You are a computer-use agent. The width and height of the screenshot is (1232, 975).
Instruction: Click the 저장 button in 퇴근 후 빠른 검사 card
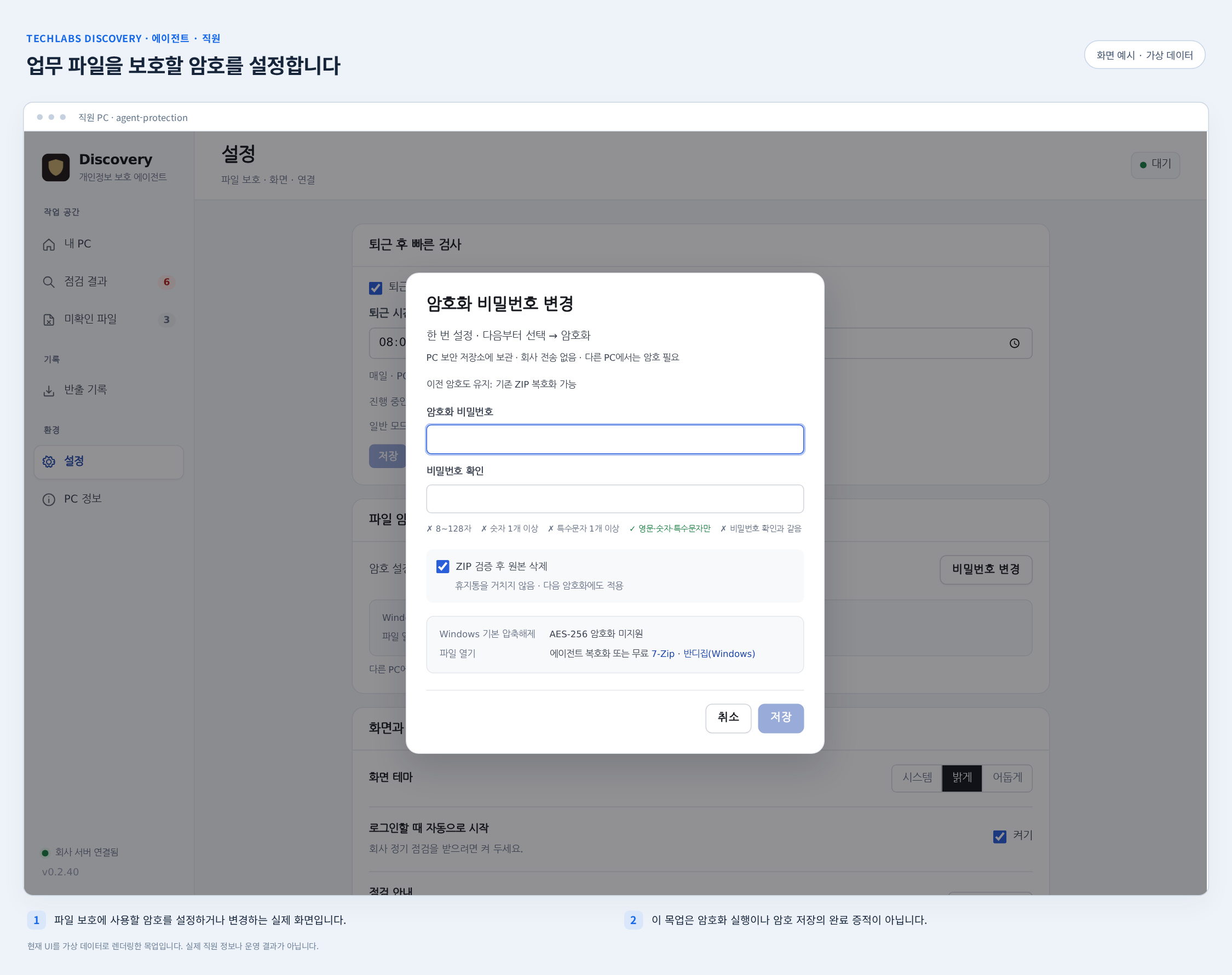coord(388,456)
